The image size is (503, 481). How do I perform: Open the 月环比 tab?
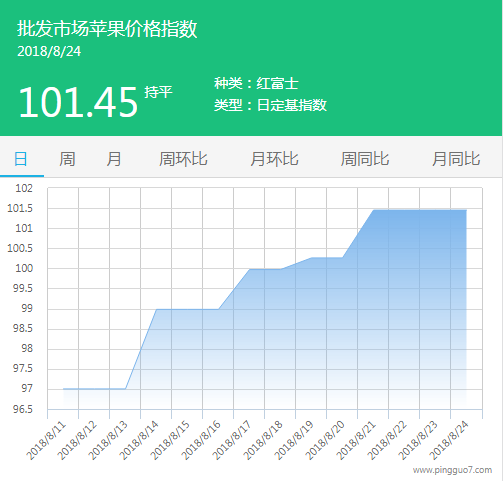coord(274,159)
